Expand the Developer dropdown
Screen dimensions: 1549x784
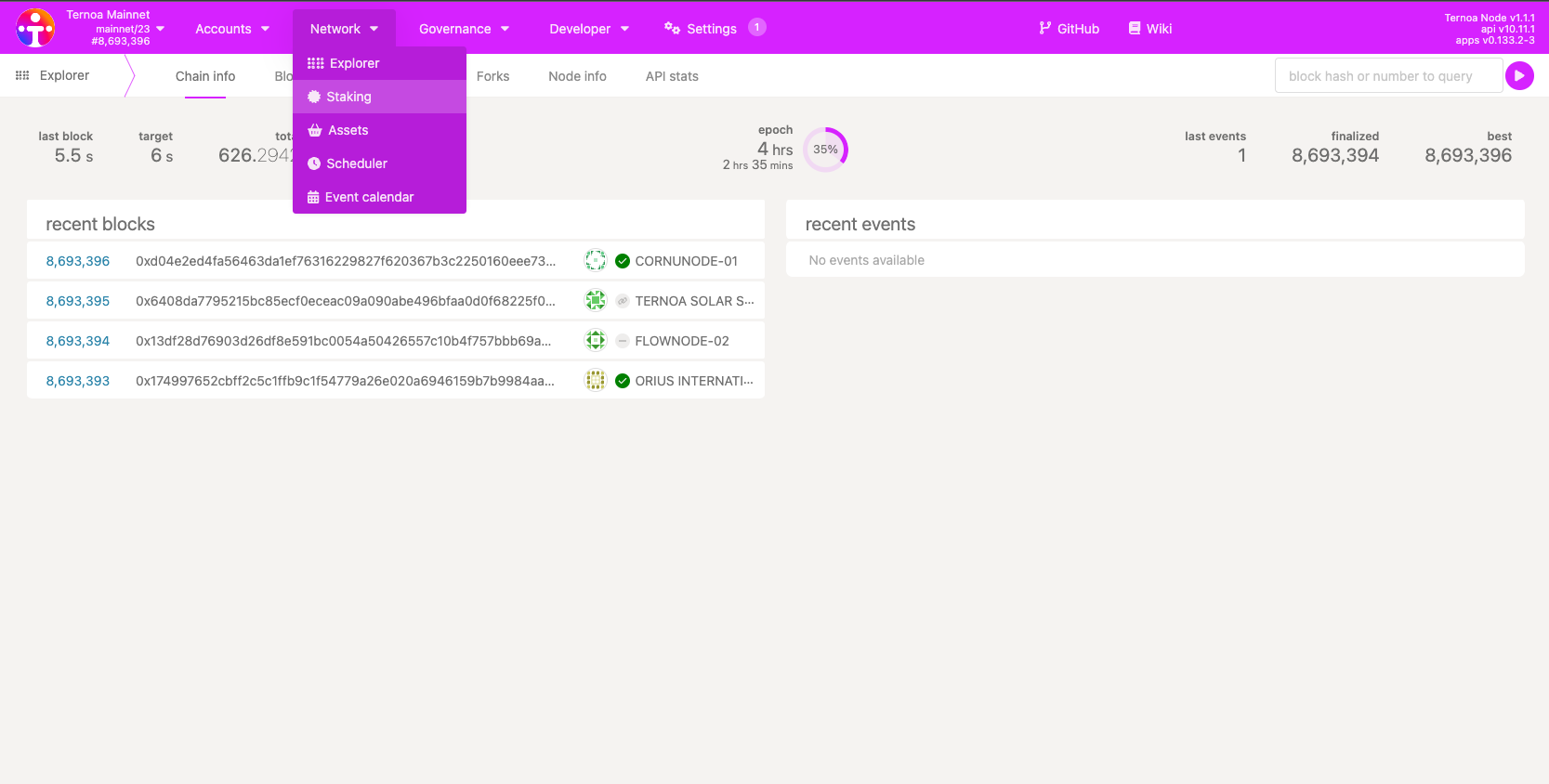point(589,29)
